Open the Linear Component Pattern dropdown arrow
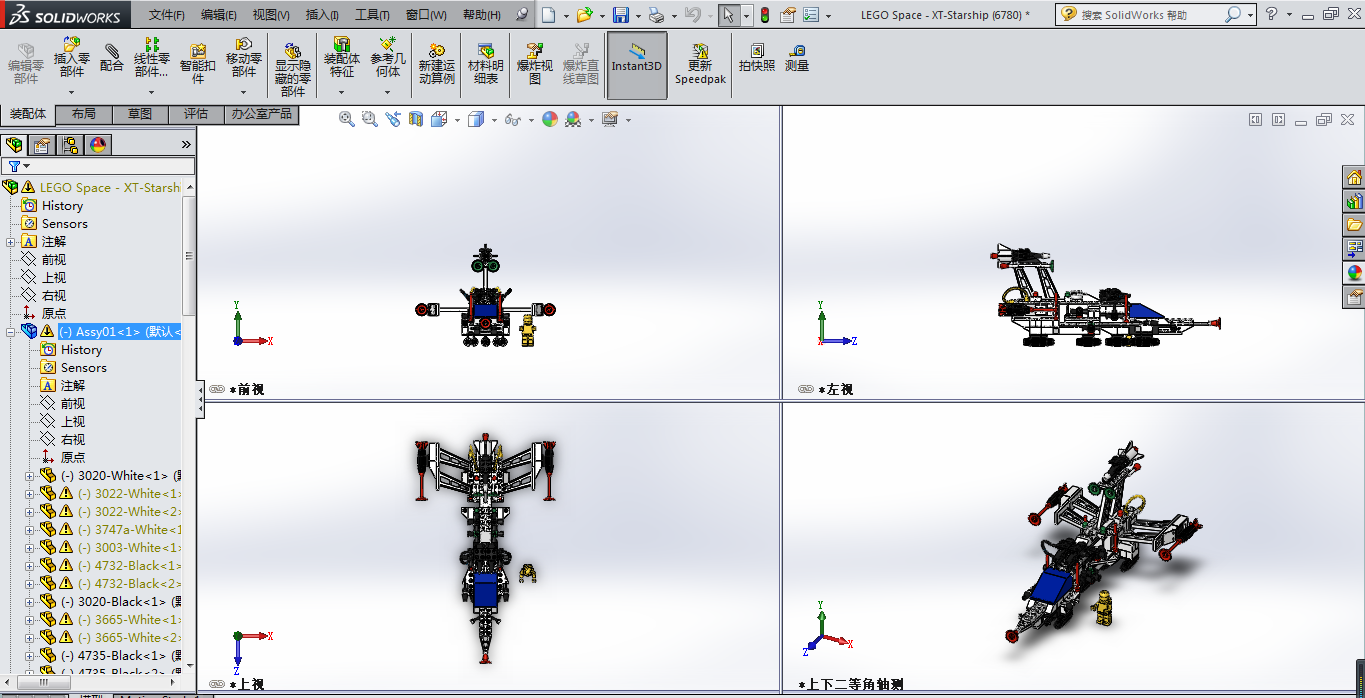The image size is (1365, 698). click(152, 92)
